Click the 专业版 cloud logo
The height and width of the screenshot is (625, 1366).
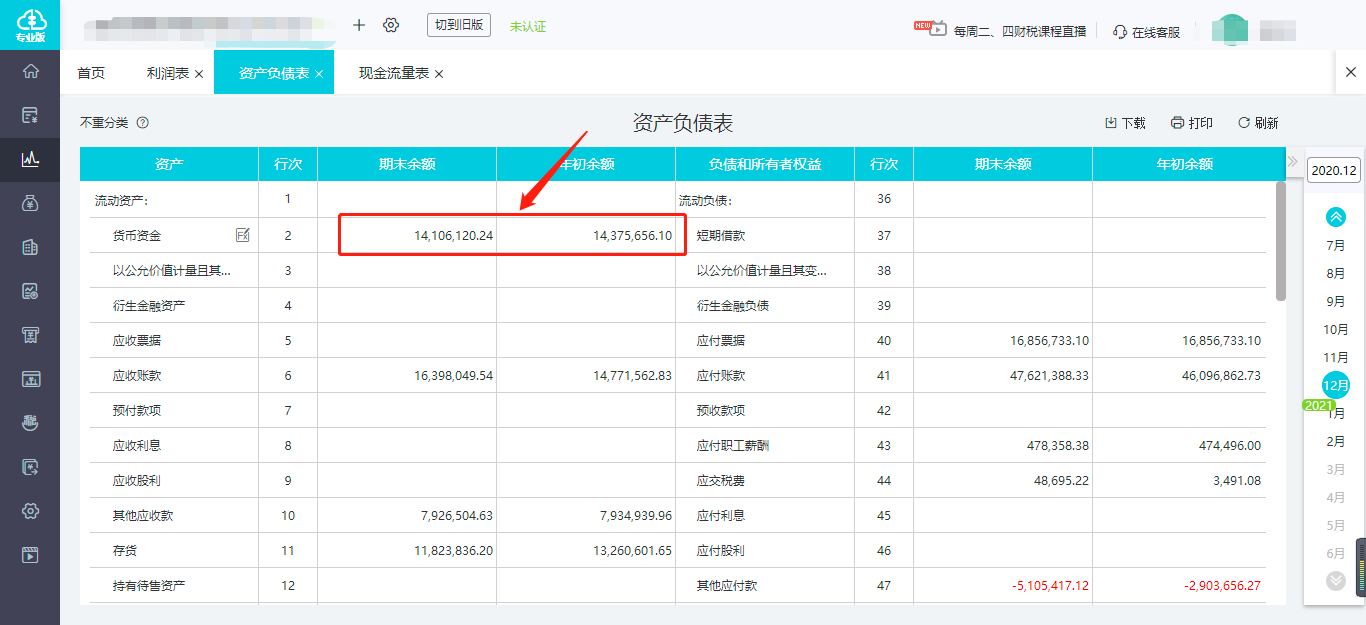tap(30, 25)
